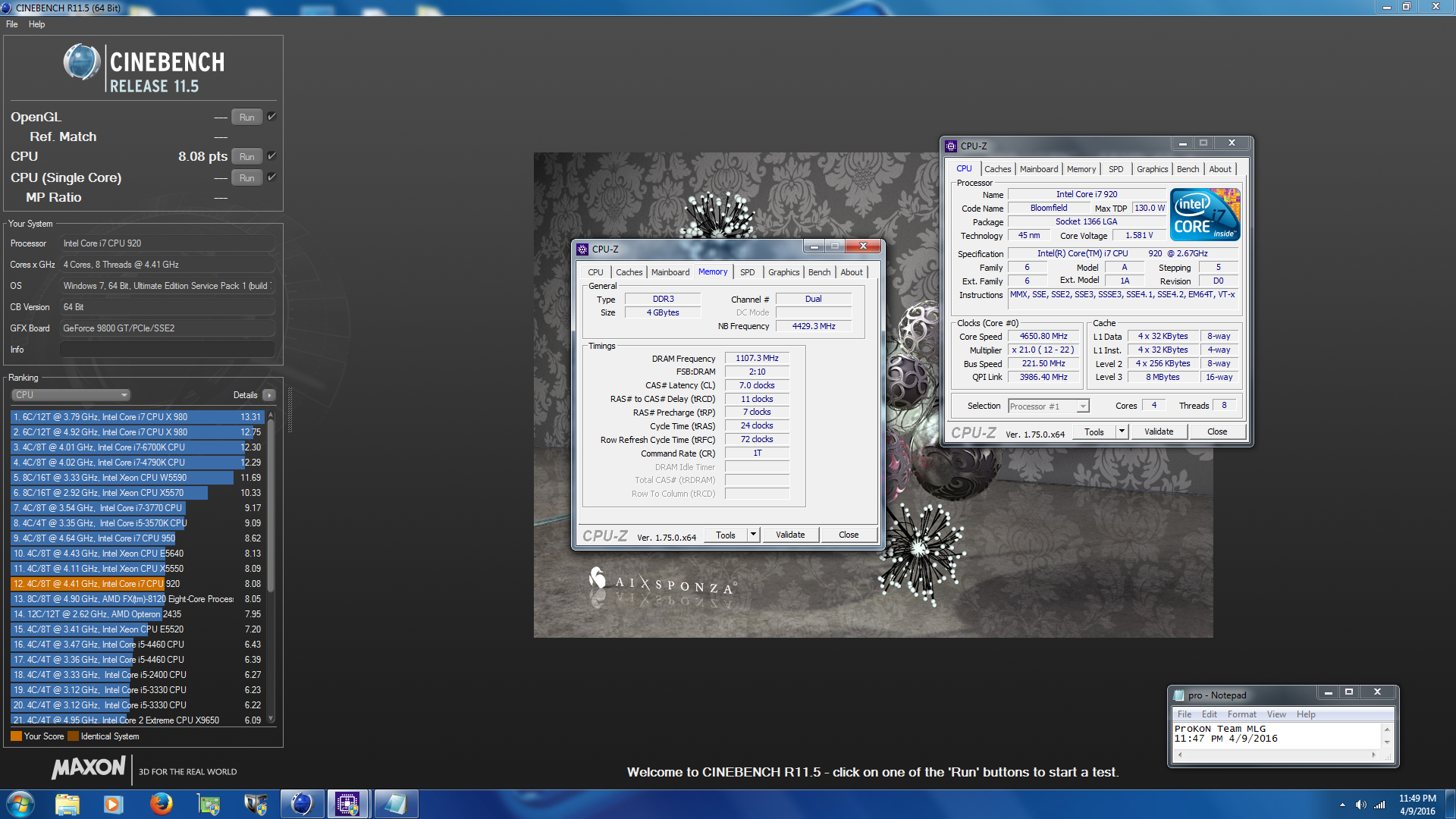The image size is (1456, 819).
Task: Click the Info input field
Action: [168, 350]
